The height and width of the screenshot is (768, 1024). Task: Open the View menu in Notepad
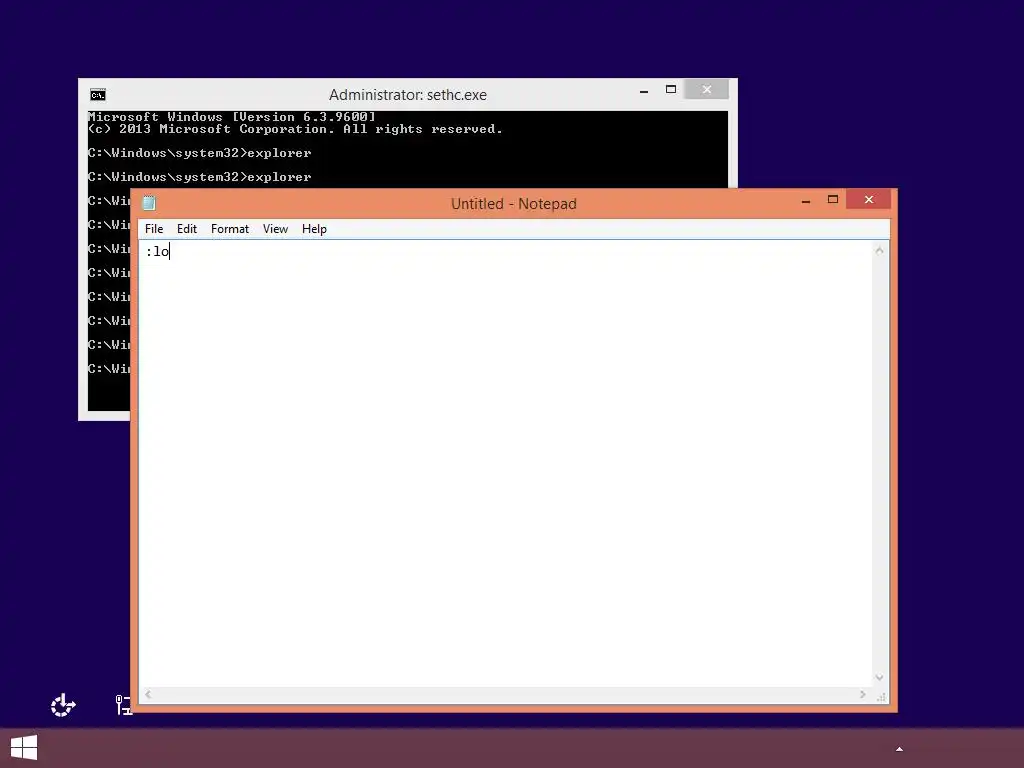pos(275,229)
